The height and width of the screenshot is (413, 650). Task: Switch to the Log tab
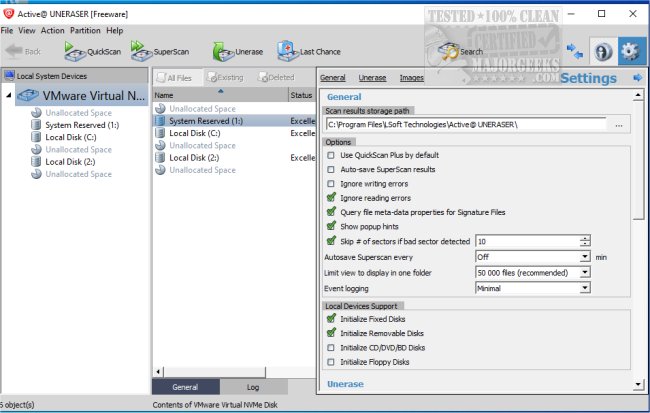point(253,387)
